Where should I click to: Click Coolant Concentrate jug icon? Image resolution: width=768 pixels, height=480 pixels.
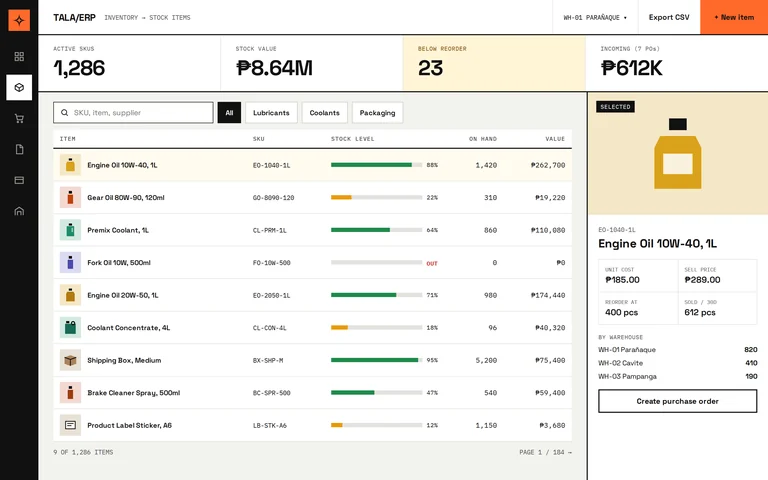tap(70, 328)
